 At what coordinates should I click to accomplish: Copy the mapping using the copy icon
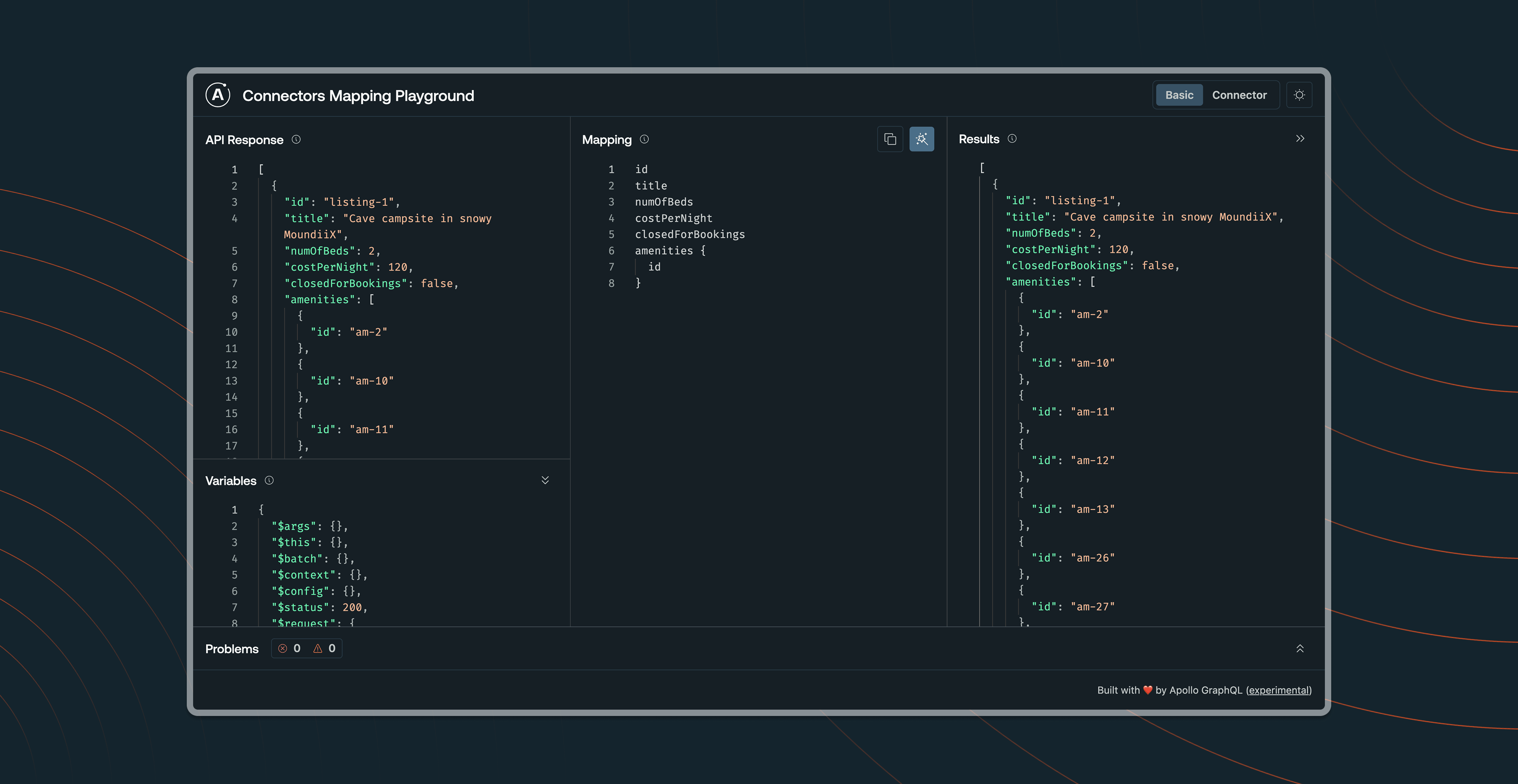[890, 139]
